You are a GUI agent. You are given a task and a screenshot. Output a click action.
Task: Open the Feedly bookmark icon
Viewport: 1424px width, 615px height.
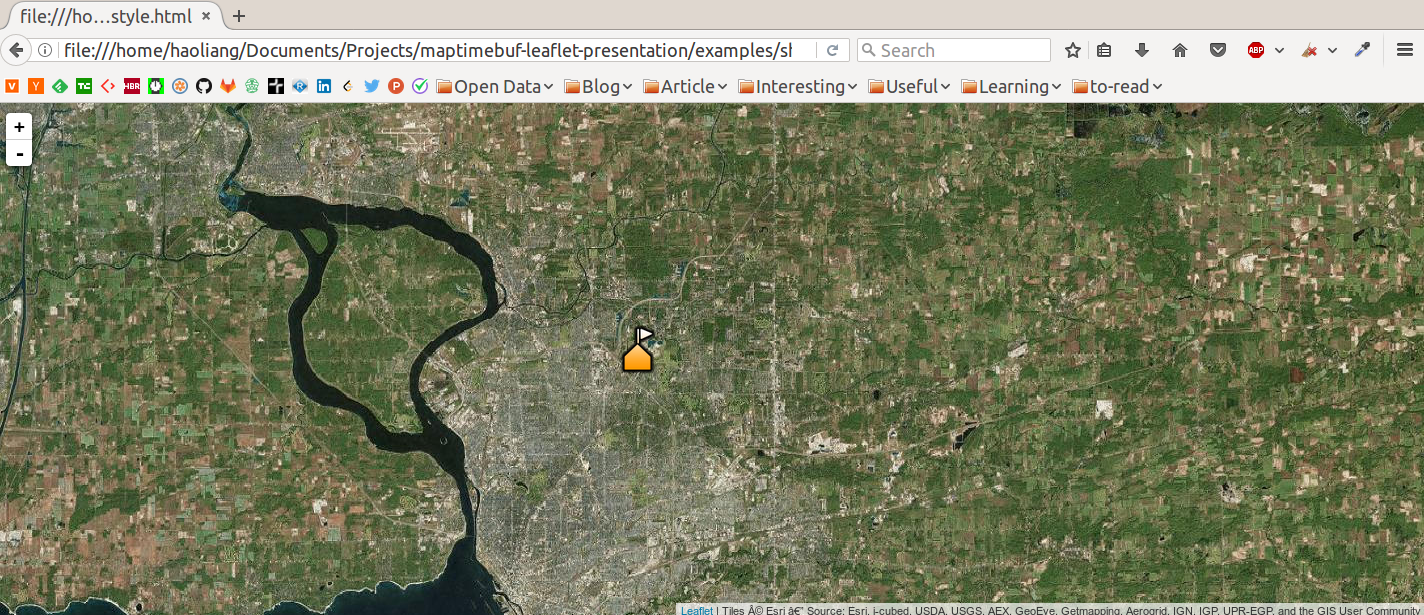pos(60,87)
